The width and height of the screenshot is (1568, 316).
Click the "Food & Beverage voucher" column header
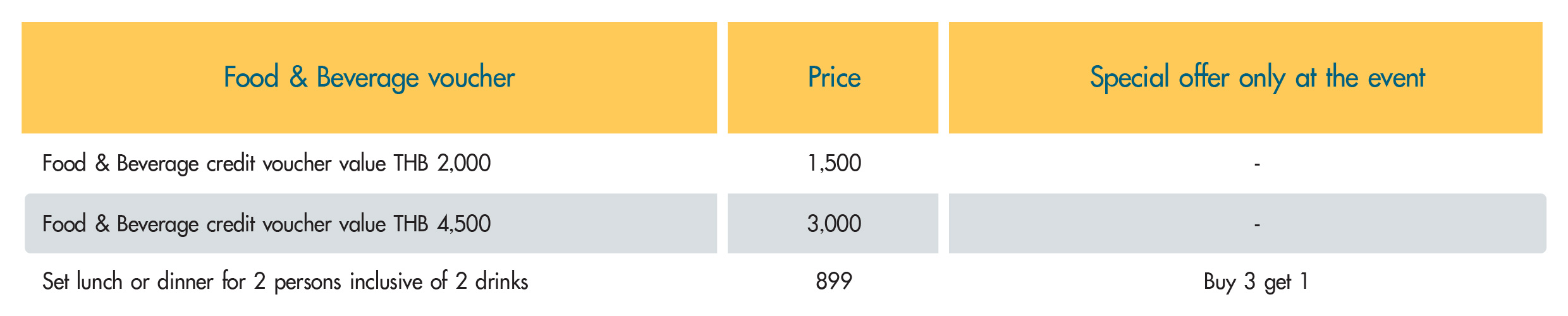coord(369,78)
